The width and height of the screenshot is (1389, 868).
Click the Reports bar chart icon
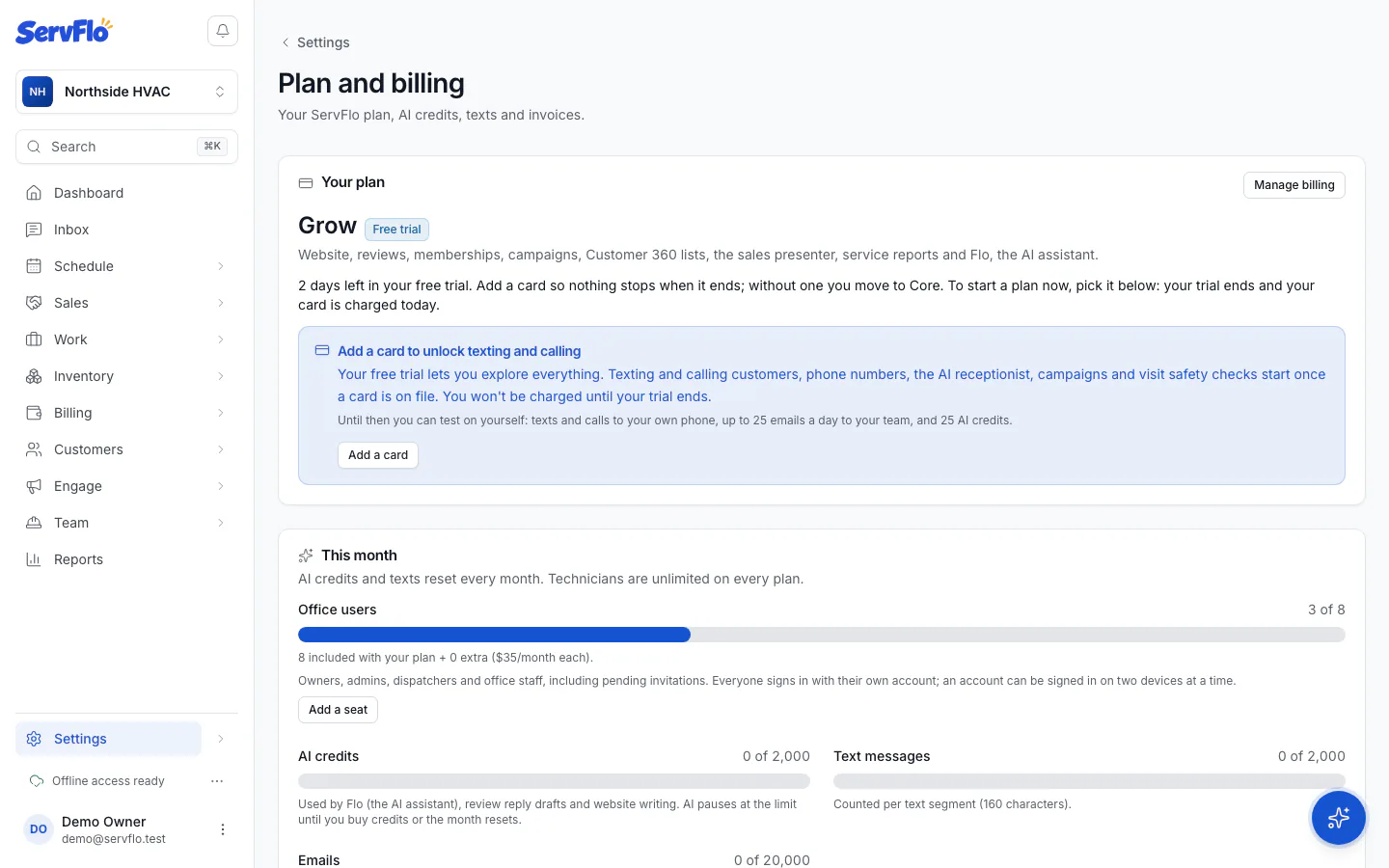click(34, 559)
